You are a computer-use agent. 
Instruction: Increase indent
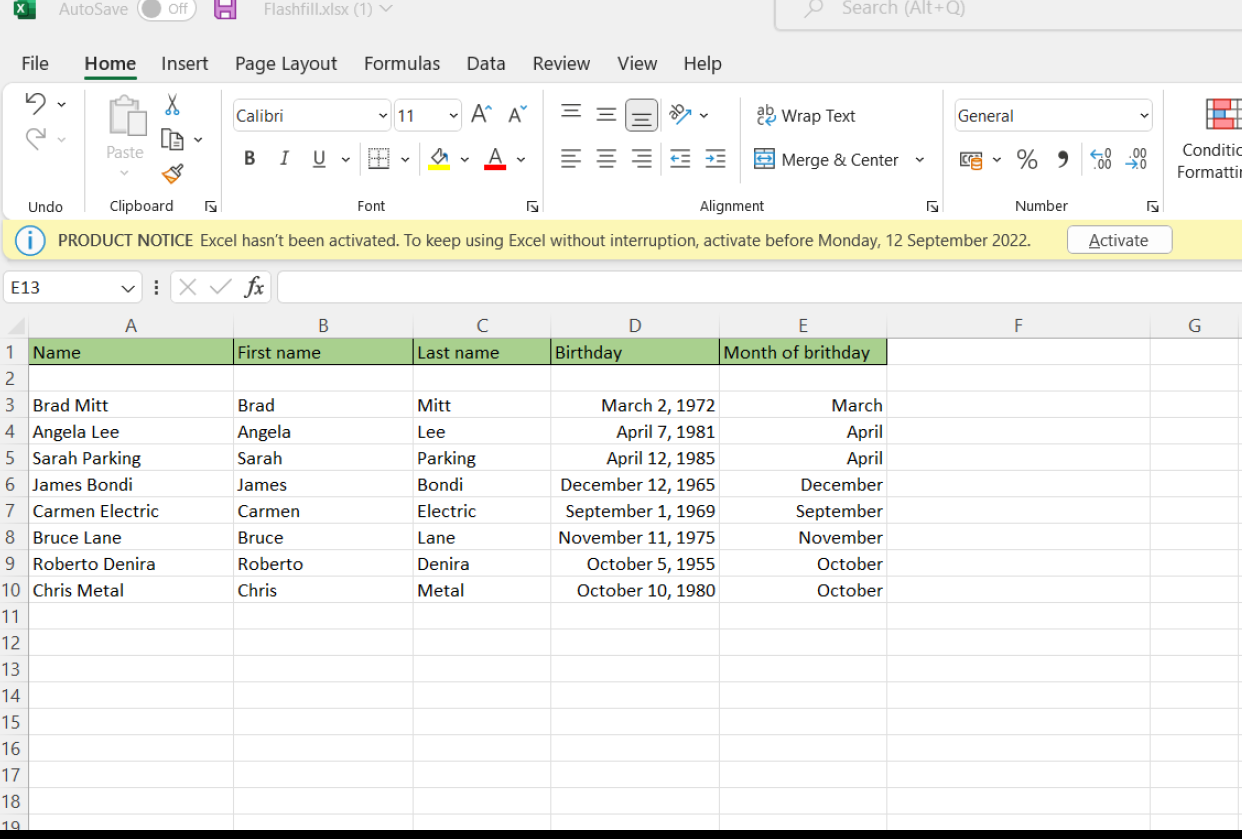pyautogui.click(x=715, y=159)
